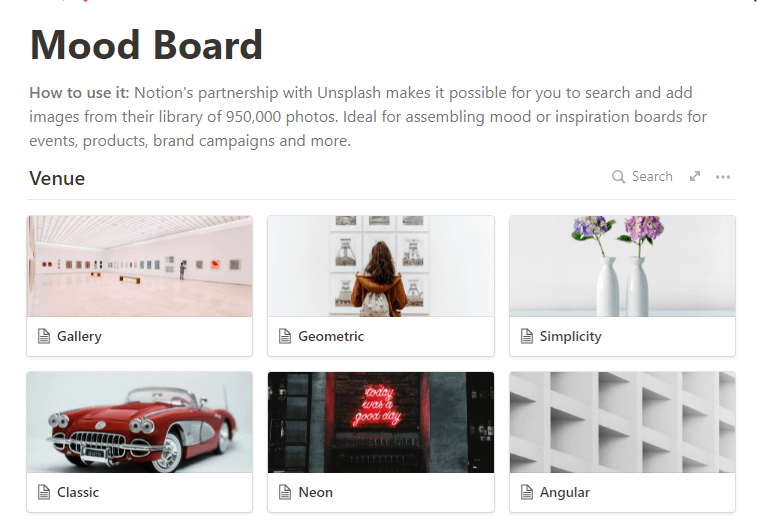Open the neon sign thumbnail
781x528 pixels.
[x=381, y=422]
